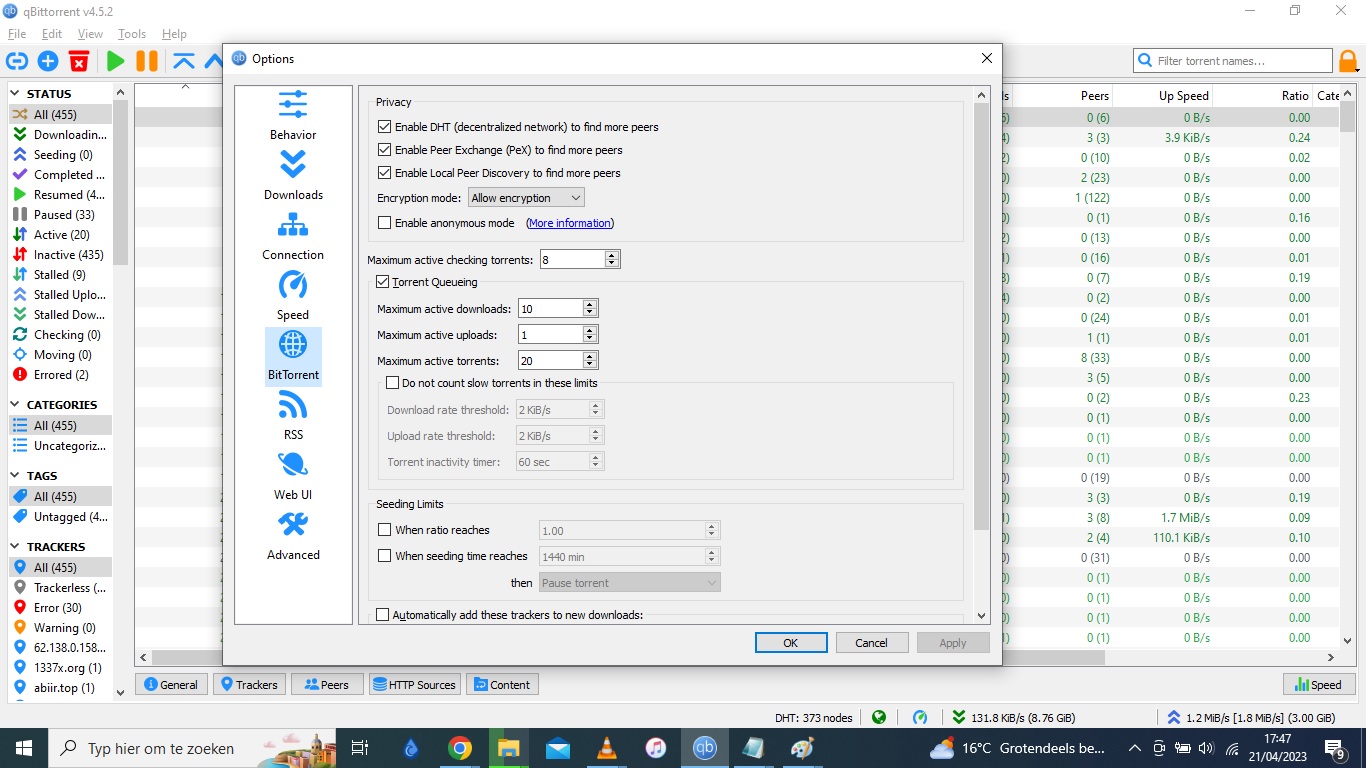Increase Maximum active checking torrents value
This screenshot has height=768, width=1366.
[612, 255]
